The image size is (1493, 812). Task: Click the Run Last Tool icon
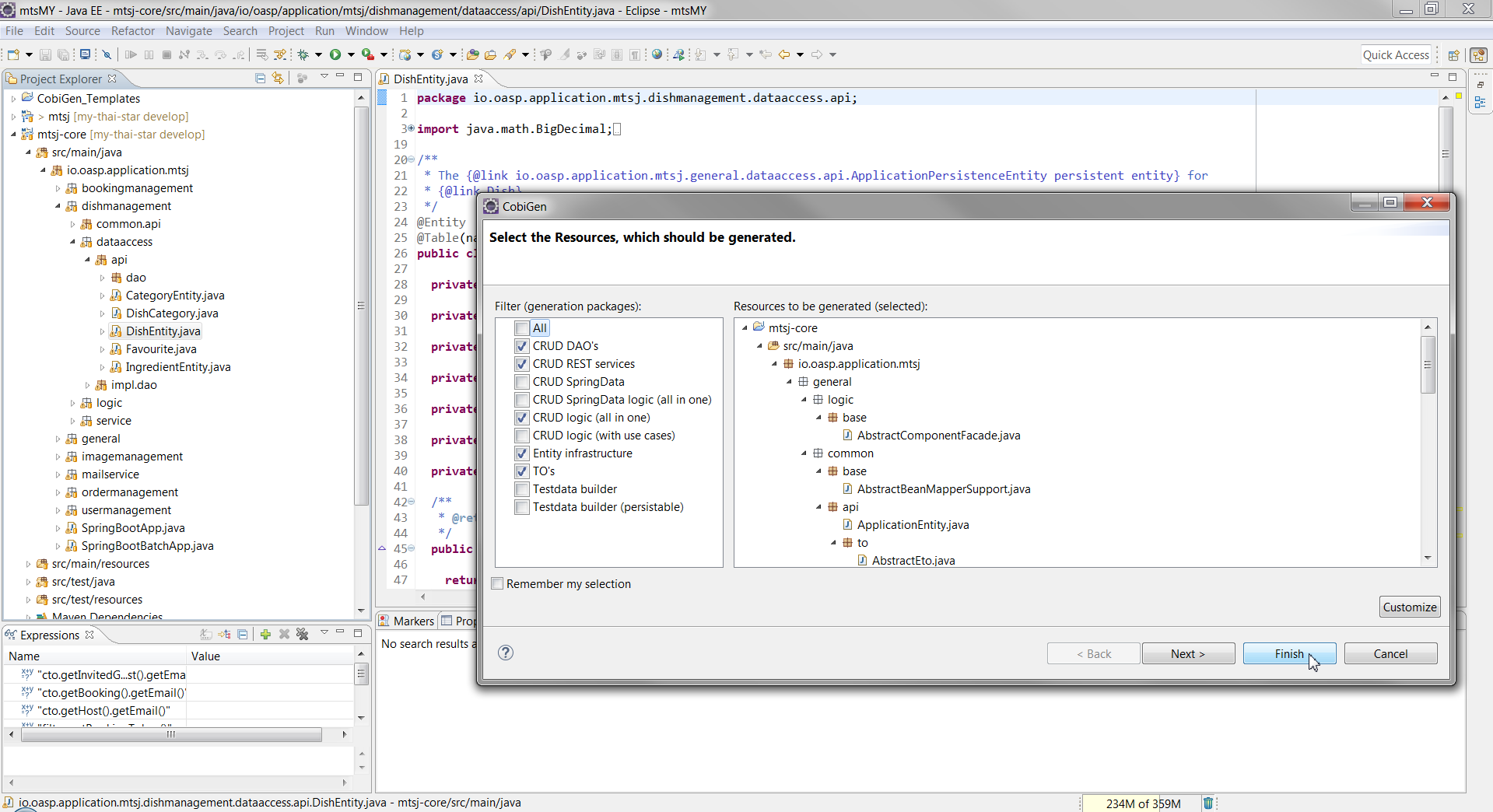368,54
